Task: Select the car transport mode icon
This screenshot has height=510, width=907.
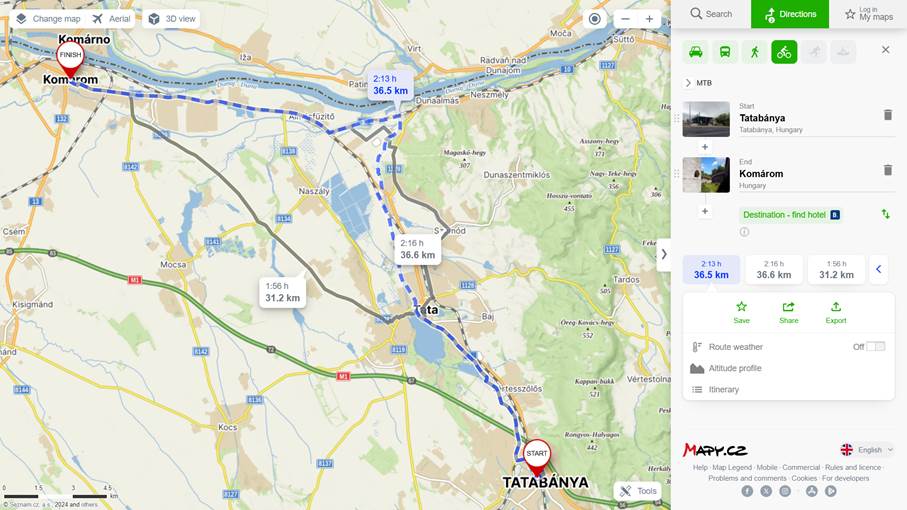Action: point(695,52)
